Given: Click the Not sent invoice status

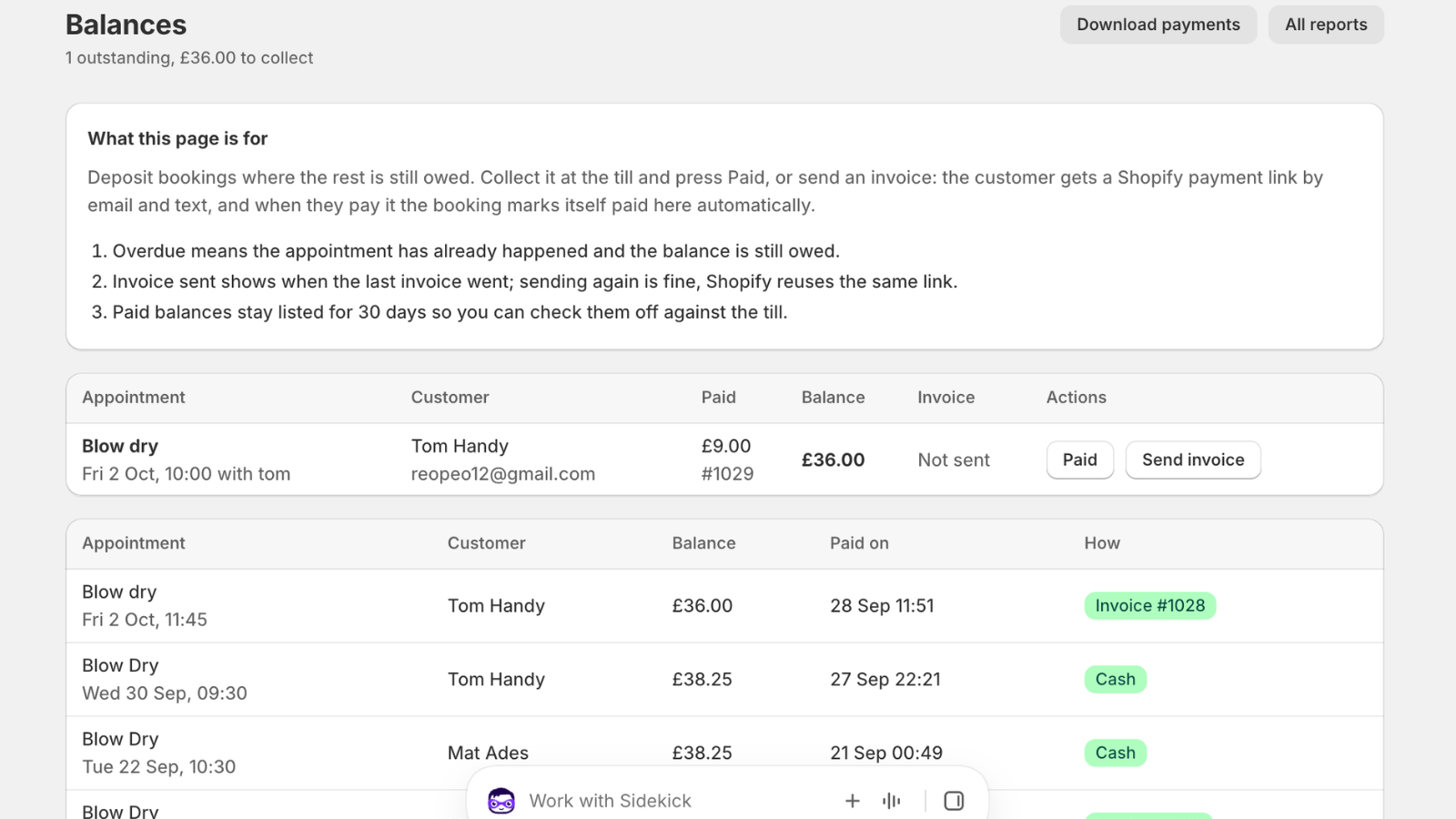Looking at the screenshot, I should click(954, 460).
